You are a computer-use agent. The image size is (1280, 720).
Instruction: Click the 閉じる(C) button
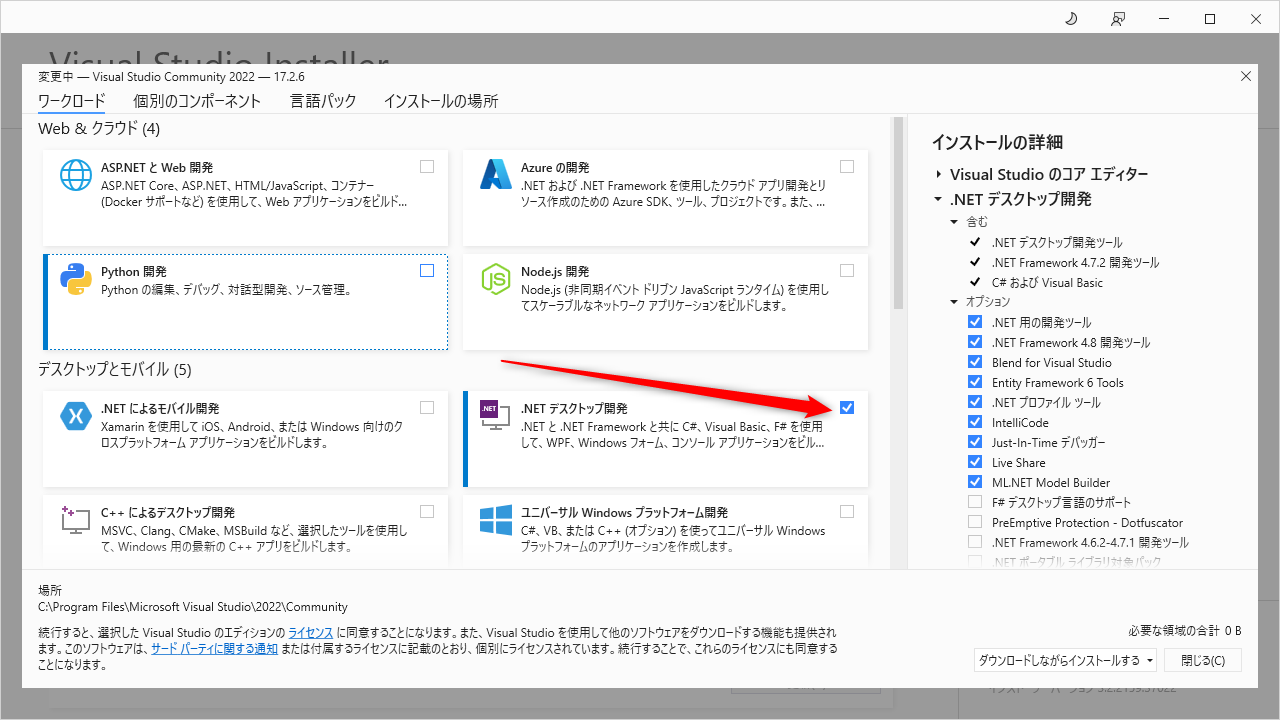pyautogui.click(x=1203, y=660)
